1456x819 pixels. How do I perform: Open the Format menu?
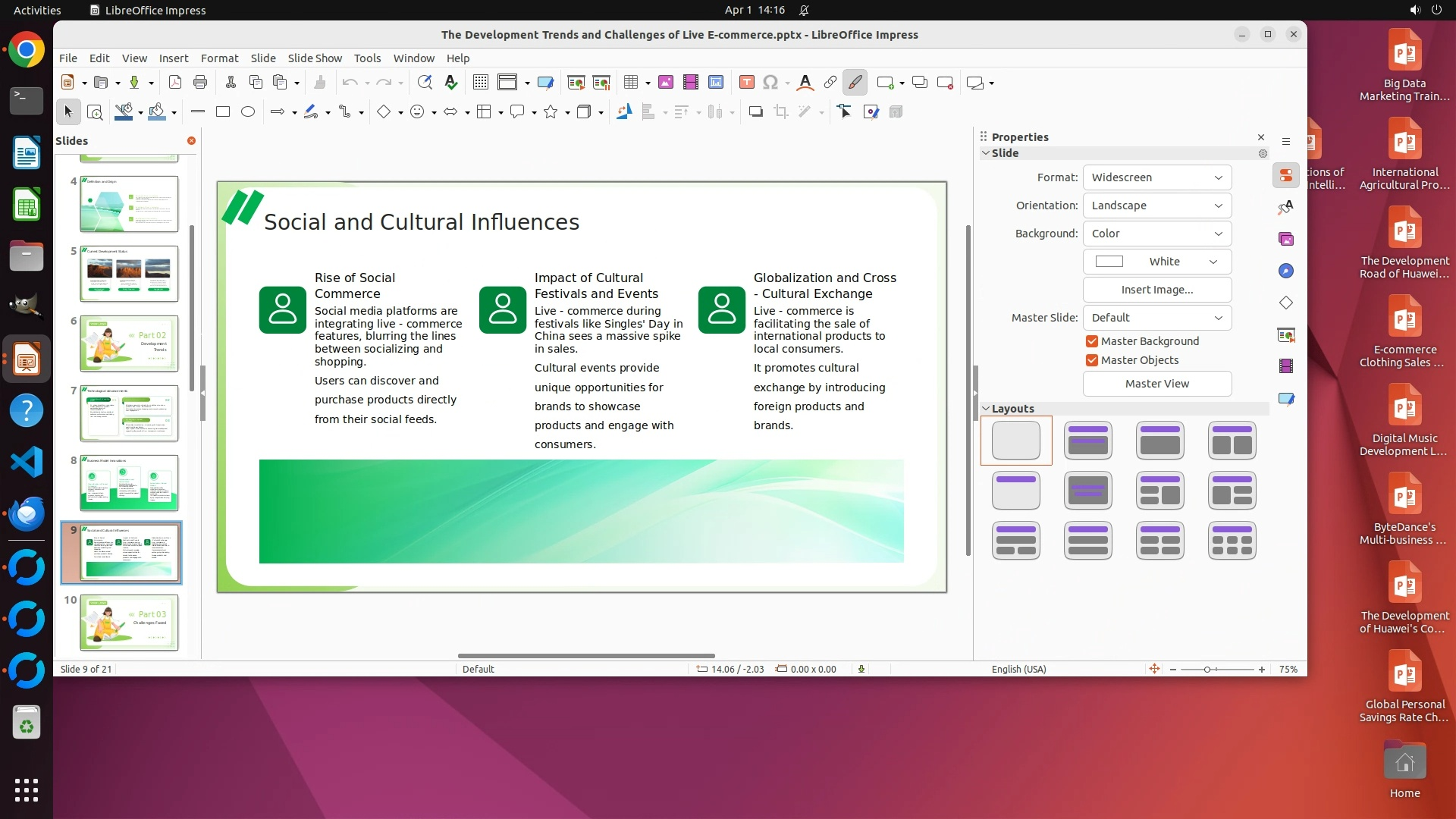(219, 58)
